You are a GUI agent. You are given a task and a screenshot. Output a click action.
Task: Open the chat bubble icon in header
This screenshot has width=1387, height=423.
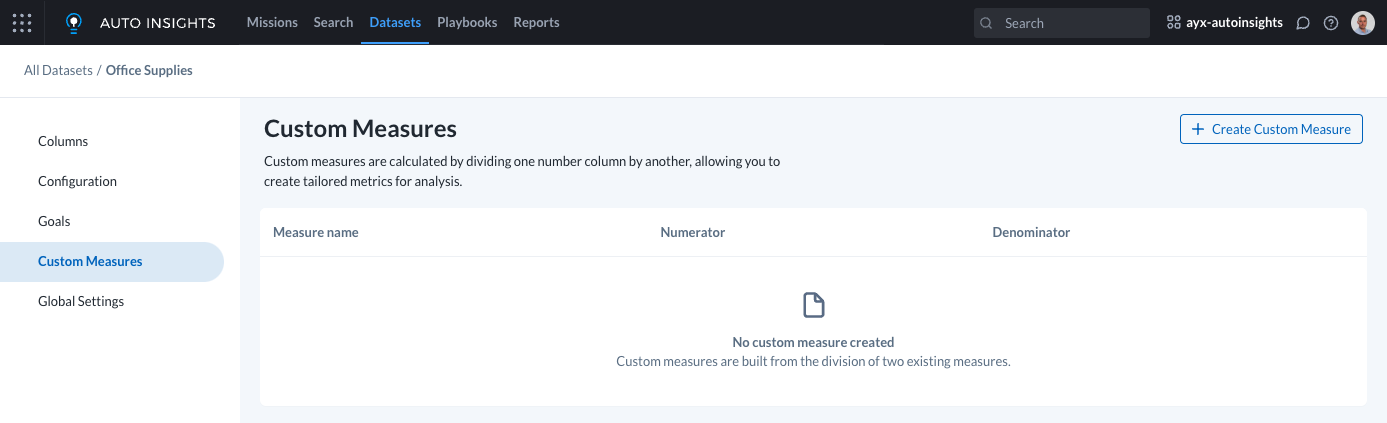1303,23
